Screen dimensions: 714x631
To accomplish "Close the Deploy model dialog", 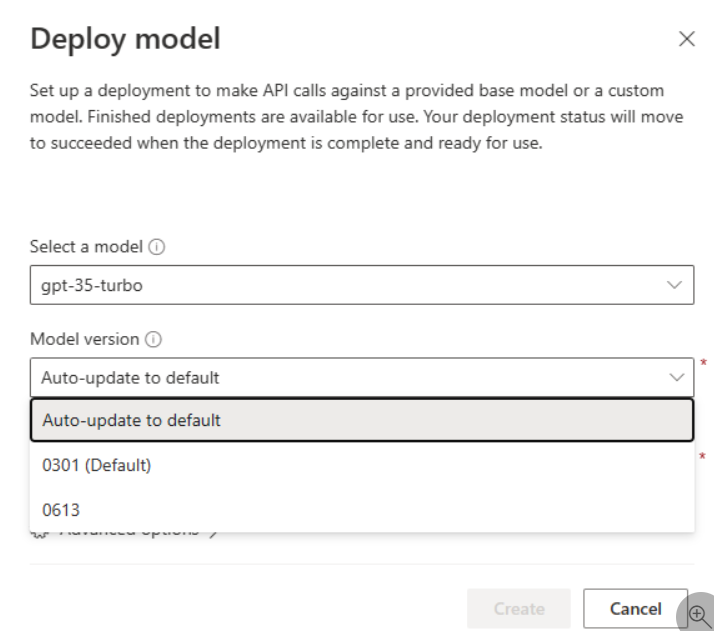I will click(x=687, y=39).
